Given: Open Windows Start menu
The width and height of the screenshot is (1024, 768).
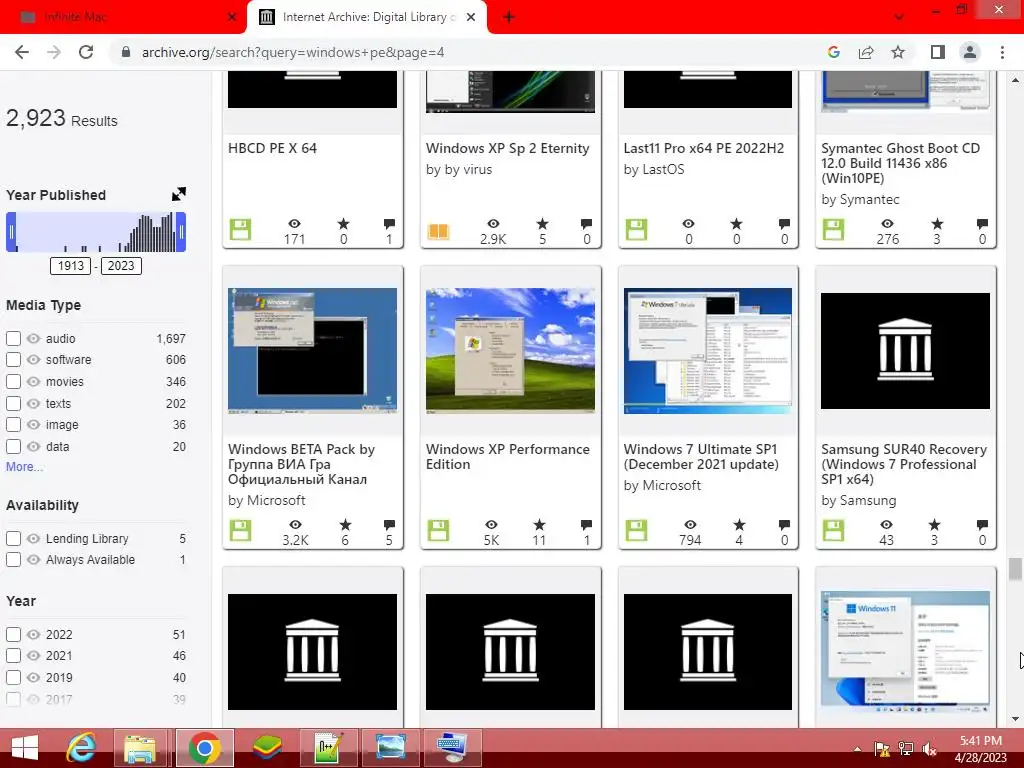Looking at the screenshot, I should point(25,748).
